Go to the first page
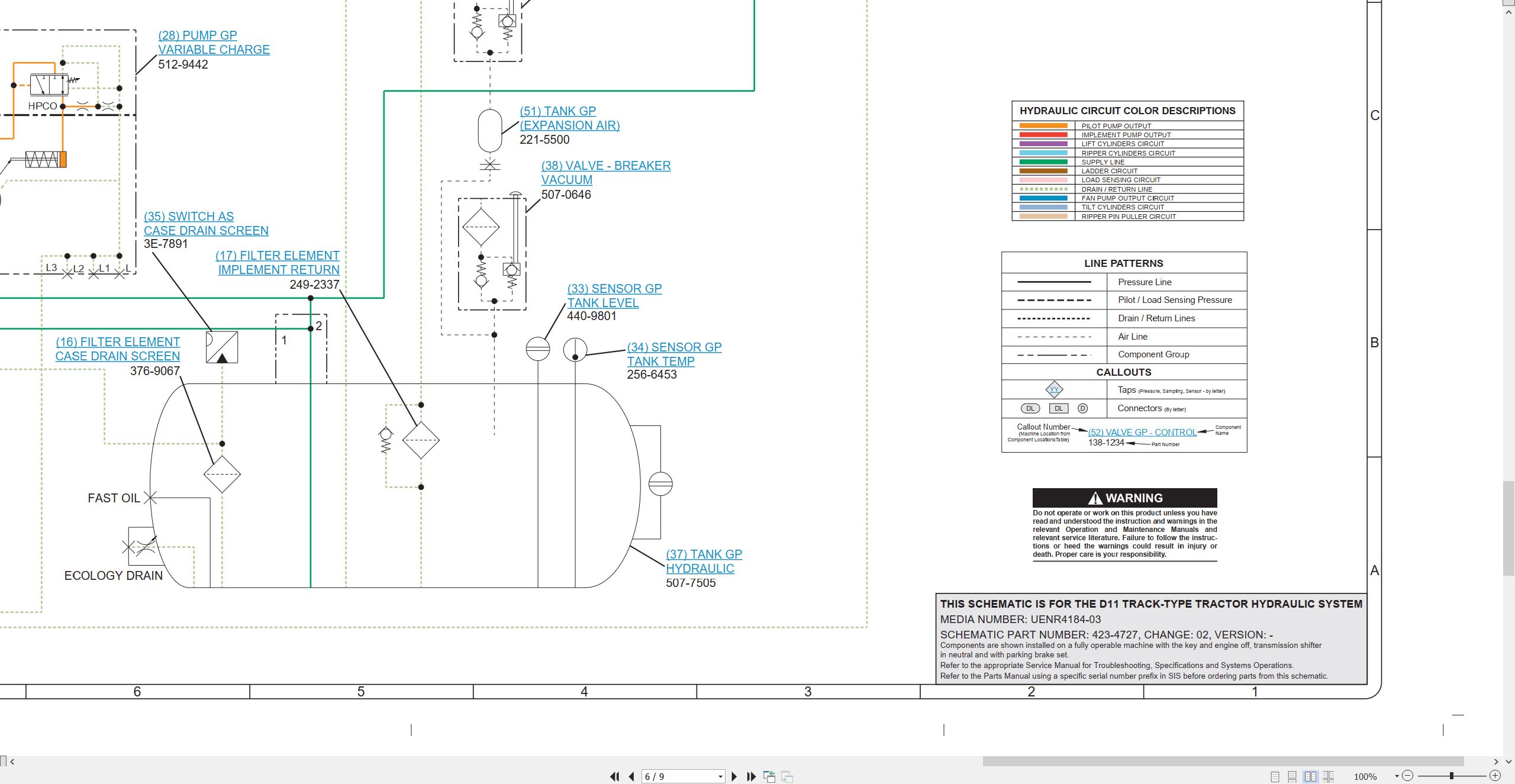Image resolution: width=1515 pixels, height=784 pixels. click(x=615, y=776)
